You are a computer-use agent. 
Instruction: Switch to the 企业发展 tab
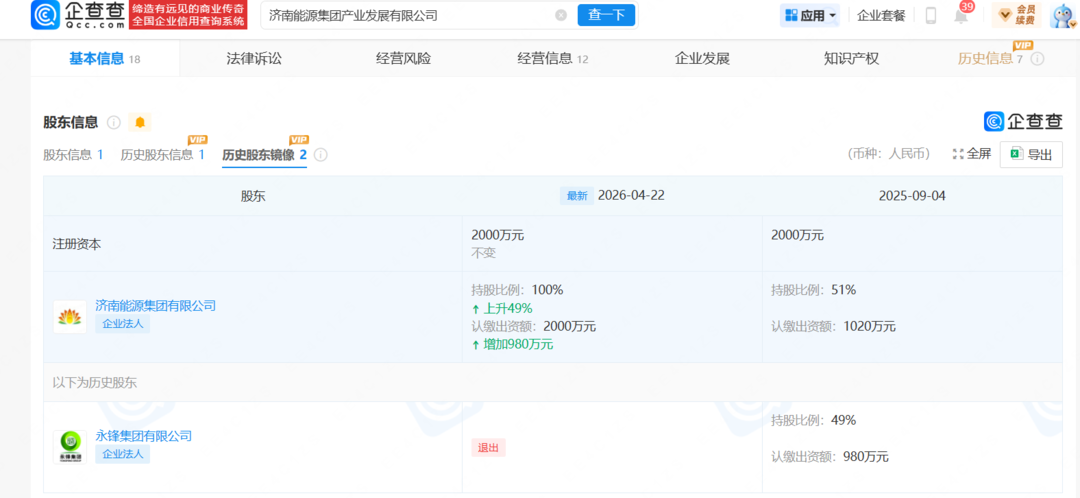coord(702,59)
